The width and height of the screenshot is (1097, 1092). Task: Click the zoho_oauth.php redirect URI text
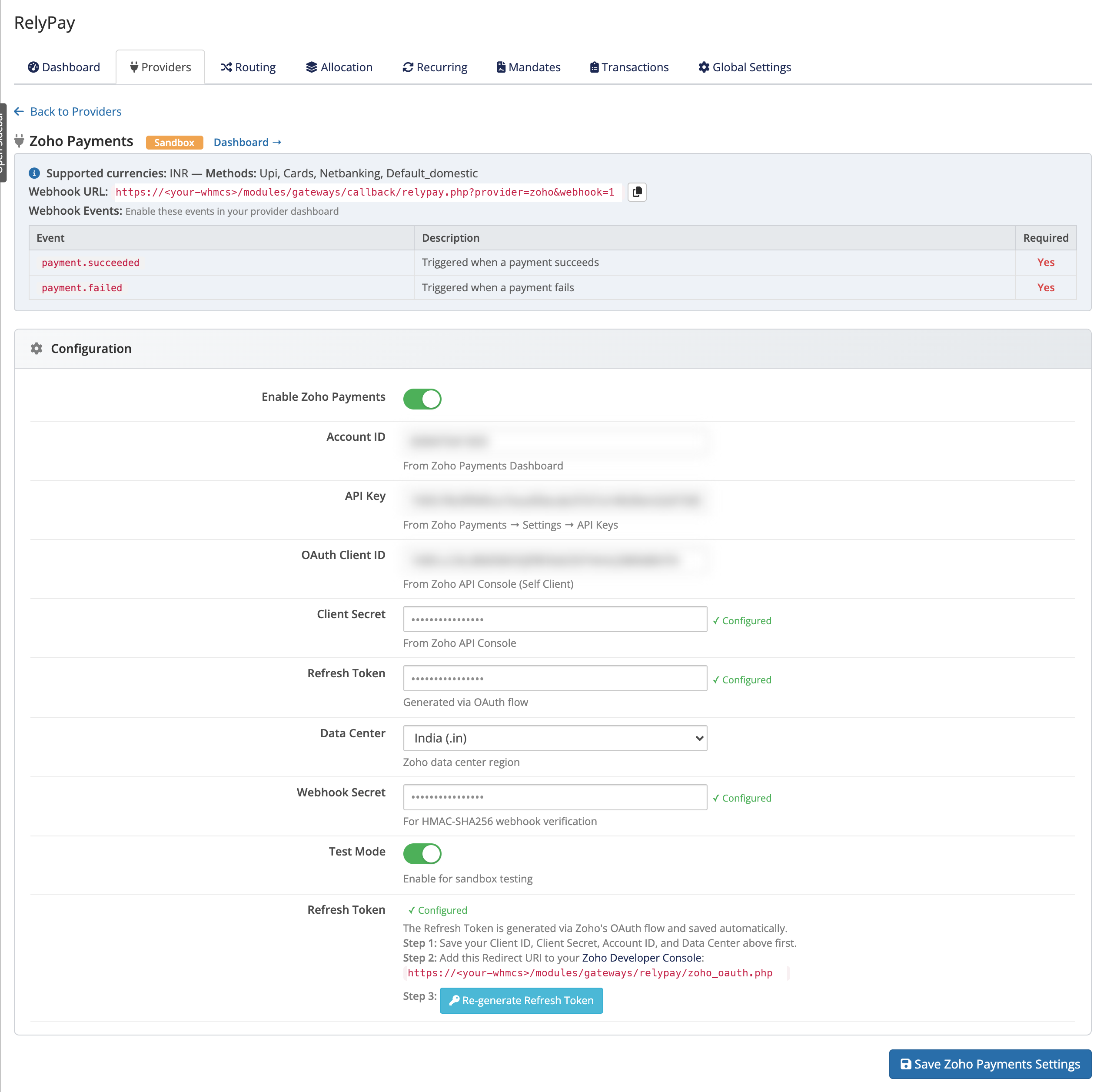pos(590,973)
